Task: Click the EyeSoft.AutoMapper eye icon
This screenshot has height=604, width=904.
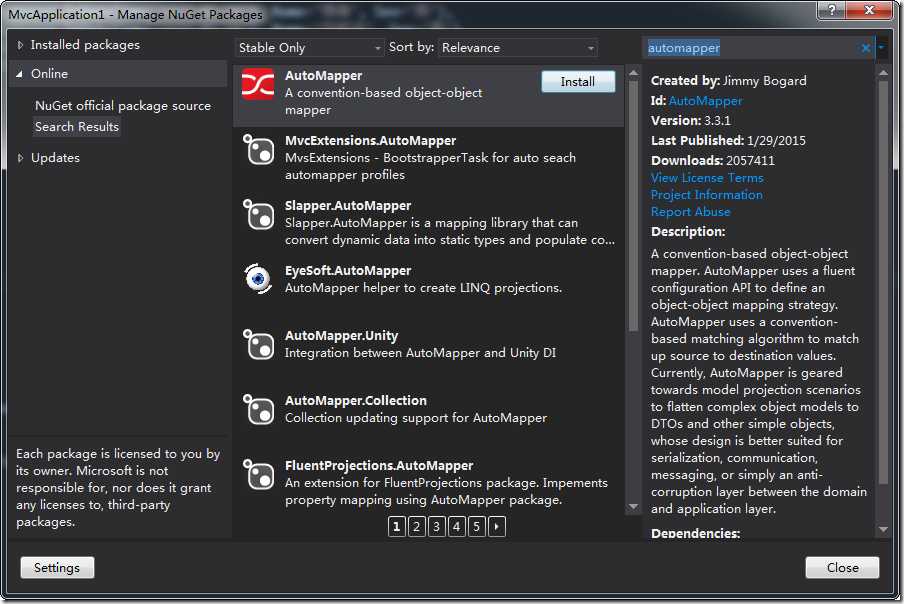Action: click(x=258, y=279)
